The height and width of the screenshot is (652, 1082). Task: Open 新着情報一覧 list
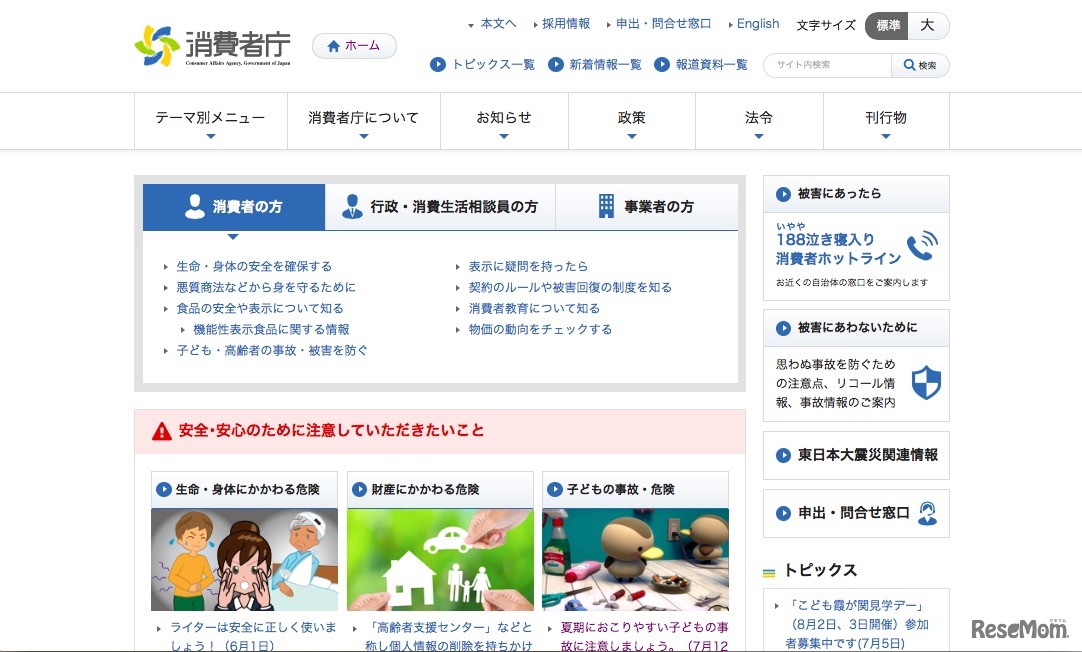(x=605, y=64)
